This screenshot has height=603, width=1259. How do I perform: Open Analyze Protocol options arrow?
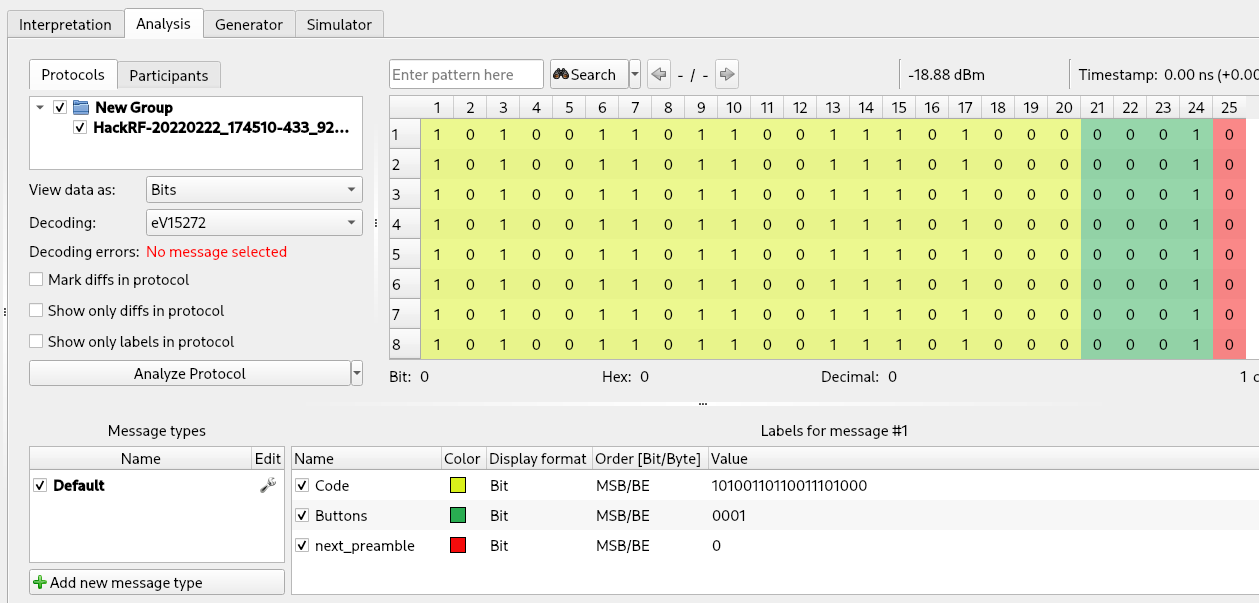click(357, 374)
